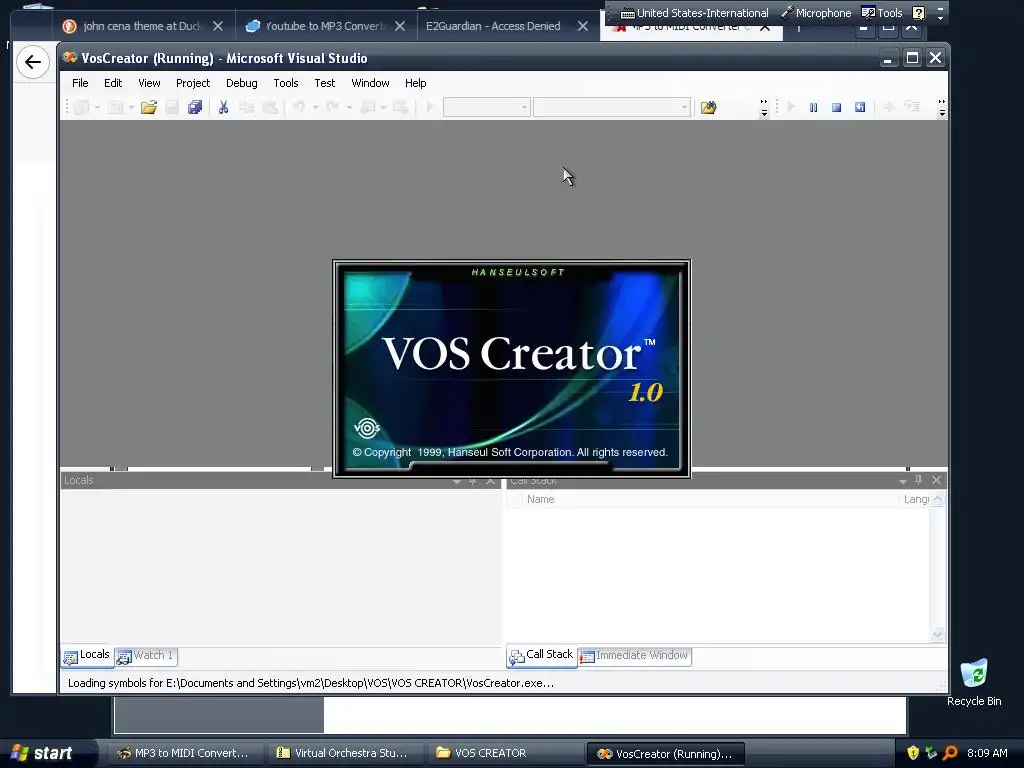Open the Tools menu in Visual Studio
The width and height of the screenshot is (1024, 768).
(285, 83)
